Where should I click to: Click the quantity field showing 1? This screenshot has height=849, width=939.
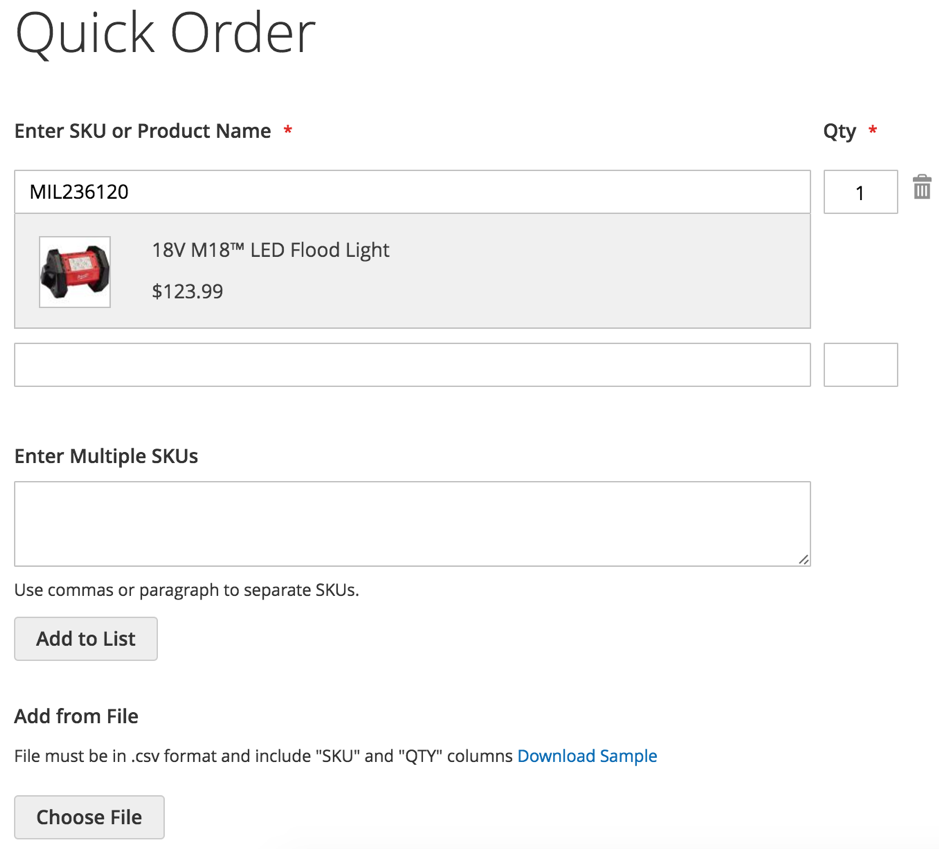(x=861, y=192)
